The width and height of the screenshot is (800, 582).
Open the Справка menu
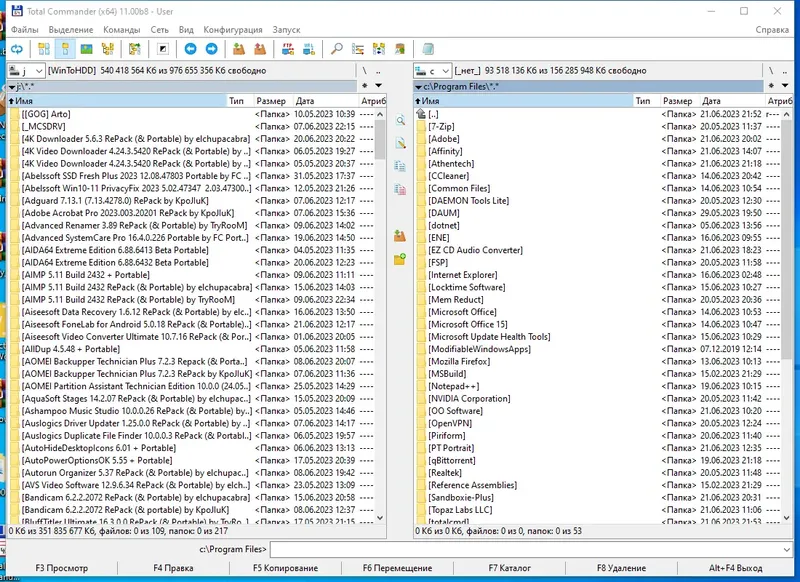click(772, 30)
